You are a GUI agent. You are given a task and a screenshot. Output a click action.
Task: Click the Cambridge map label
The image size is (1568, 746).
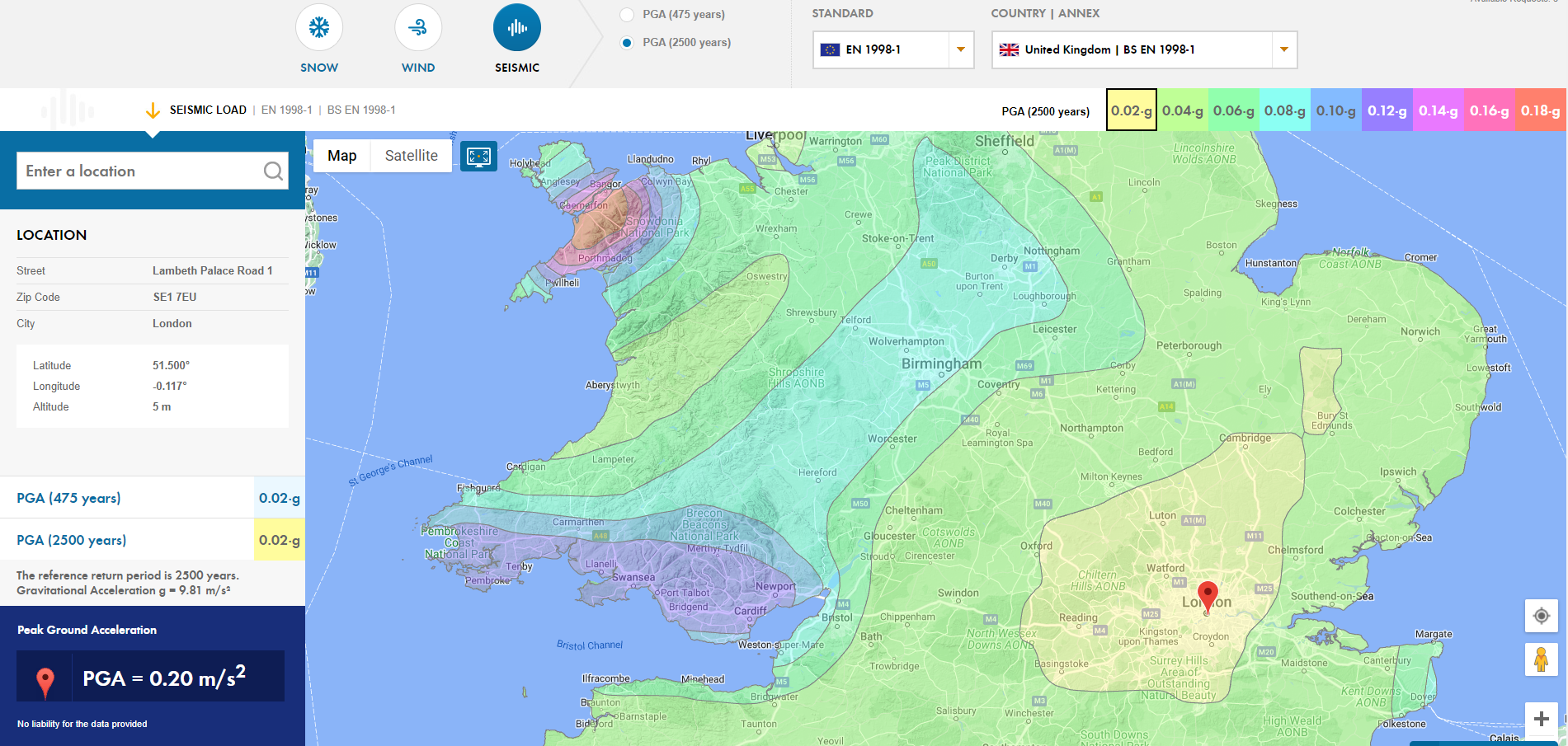coord(1245,438)
